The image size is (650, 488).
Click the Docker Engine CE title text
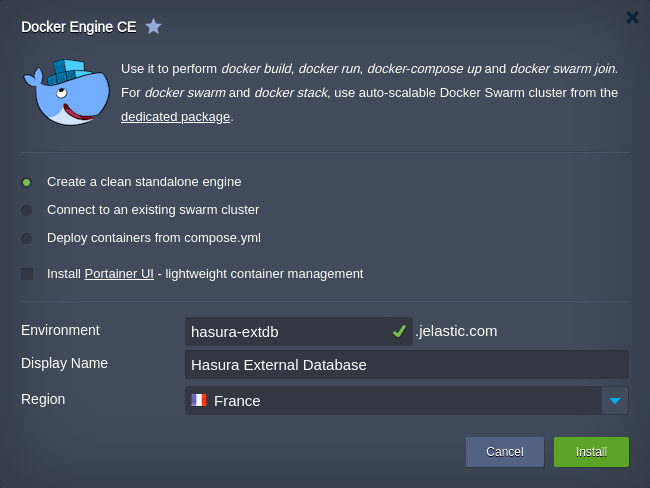pos(79,27)
